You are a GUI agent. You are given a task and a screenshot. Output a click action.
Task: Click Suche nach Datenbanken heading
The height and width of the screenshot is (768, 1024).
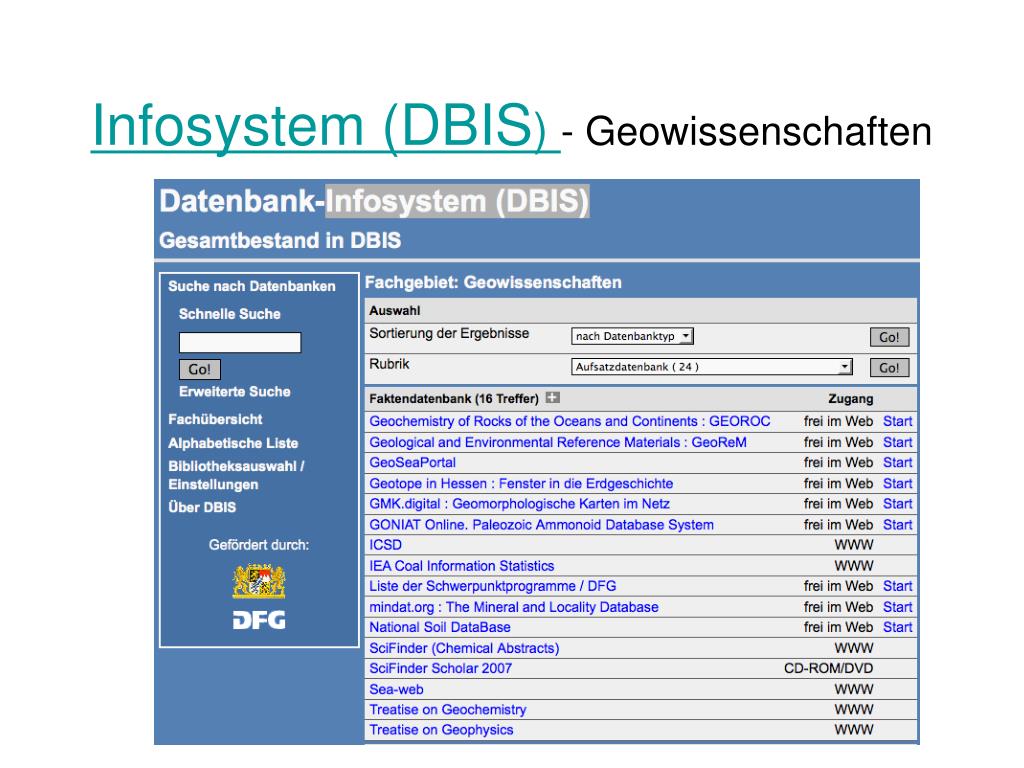251,286
